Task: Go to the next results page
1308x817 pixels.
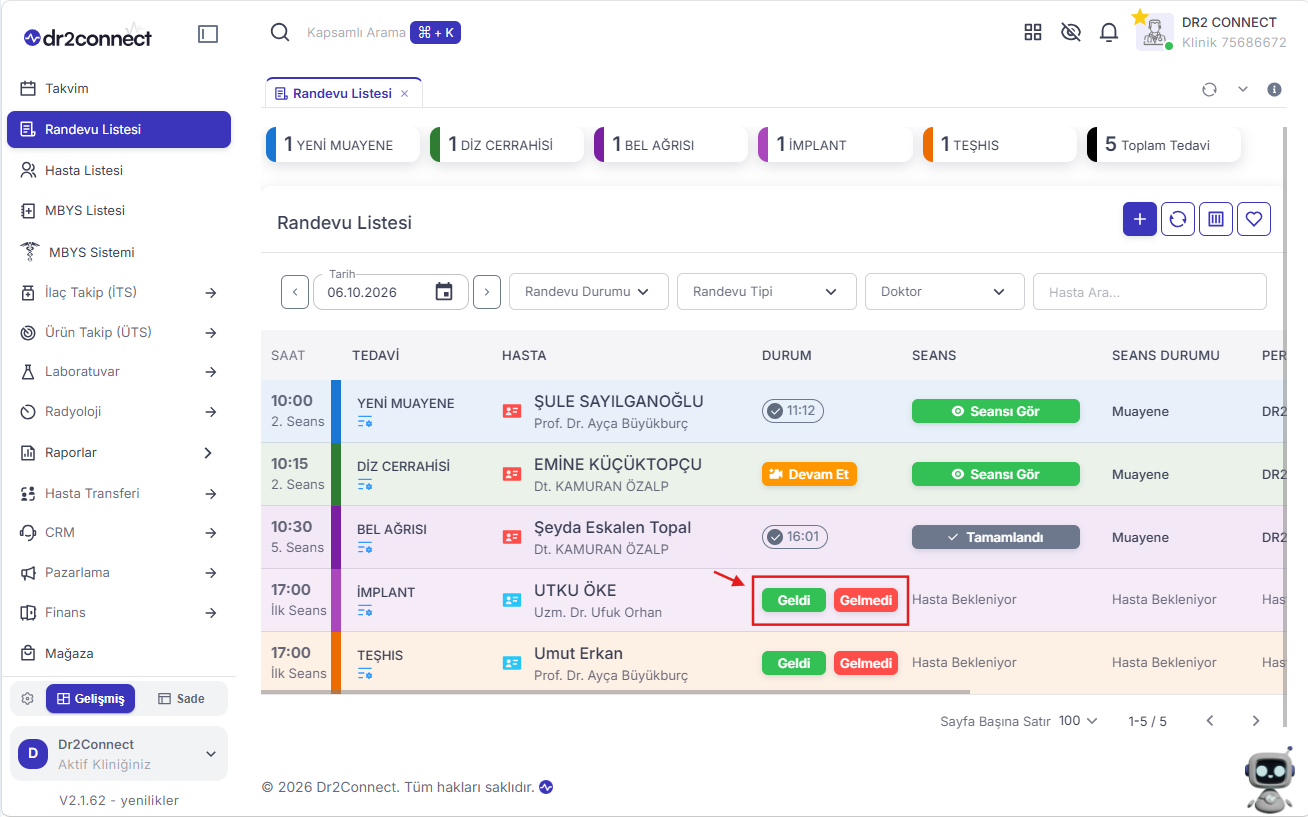Action: click(1256, 721)
